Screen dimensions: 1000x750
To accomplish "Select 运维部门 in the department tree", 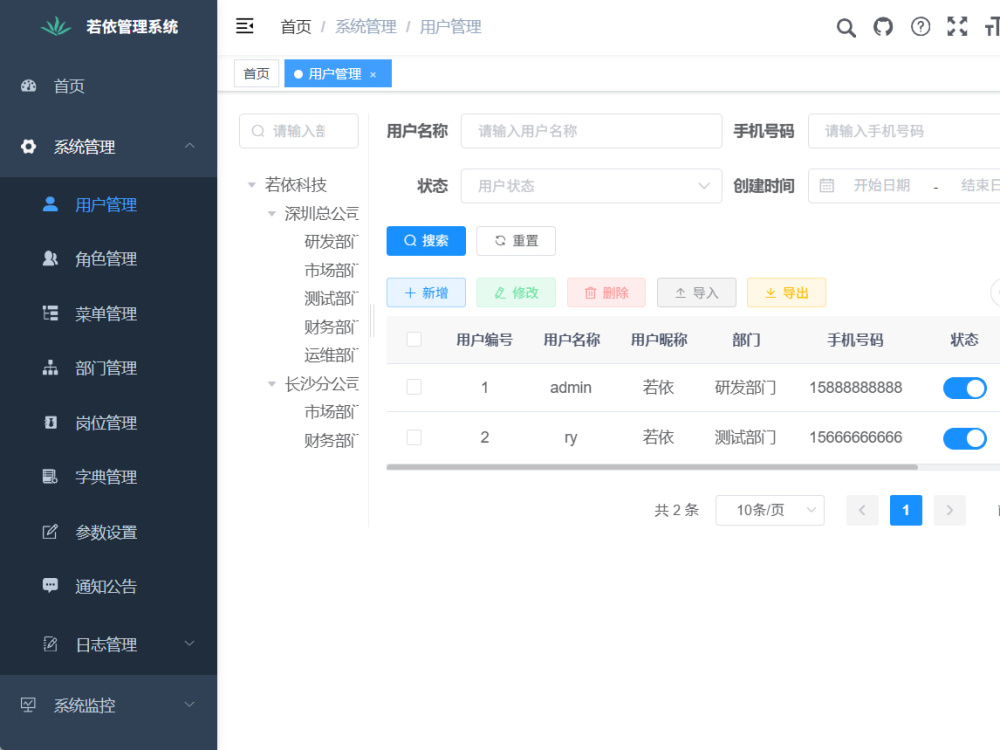I will [331, 355].
